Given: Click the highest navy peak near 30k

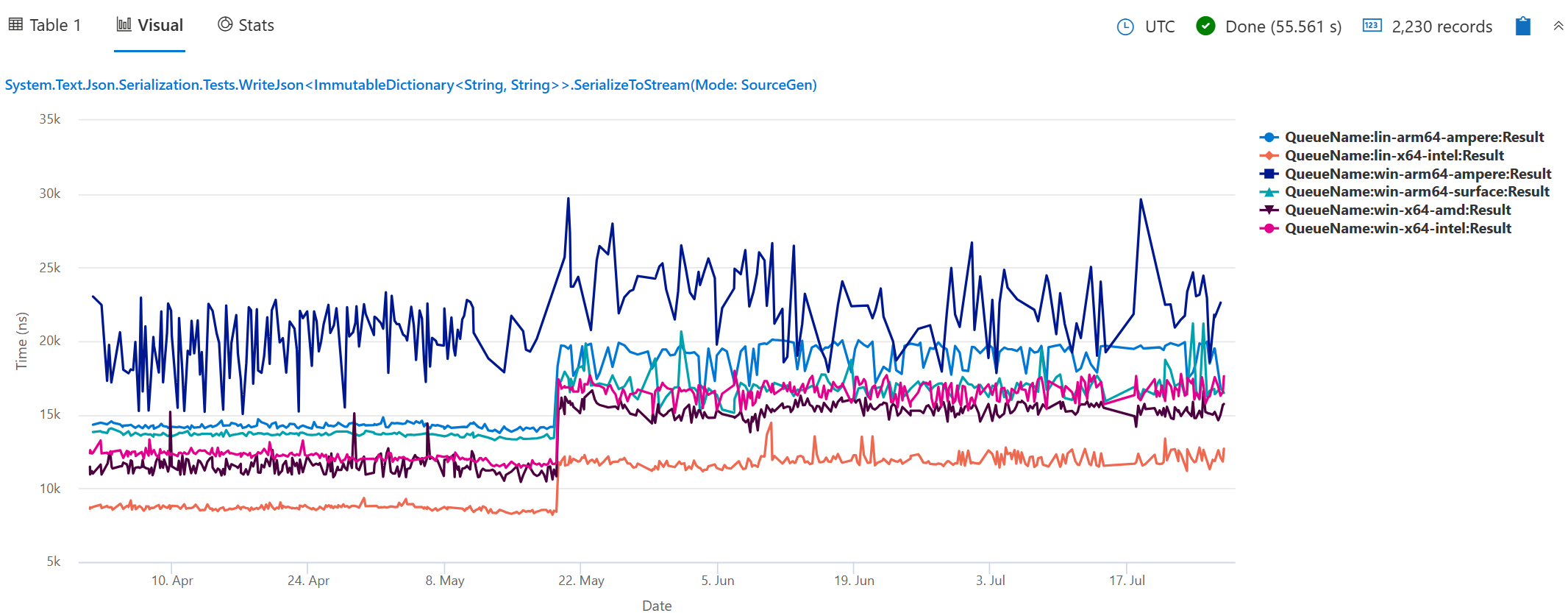Looking at the screenshot, I should pos(569,198).
